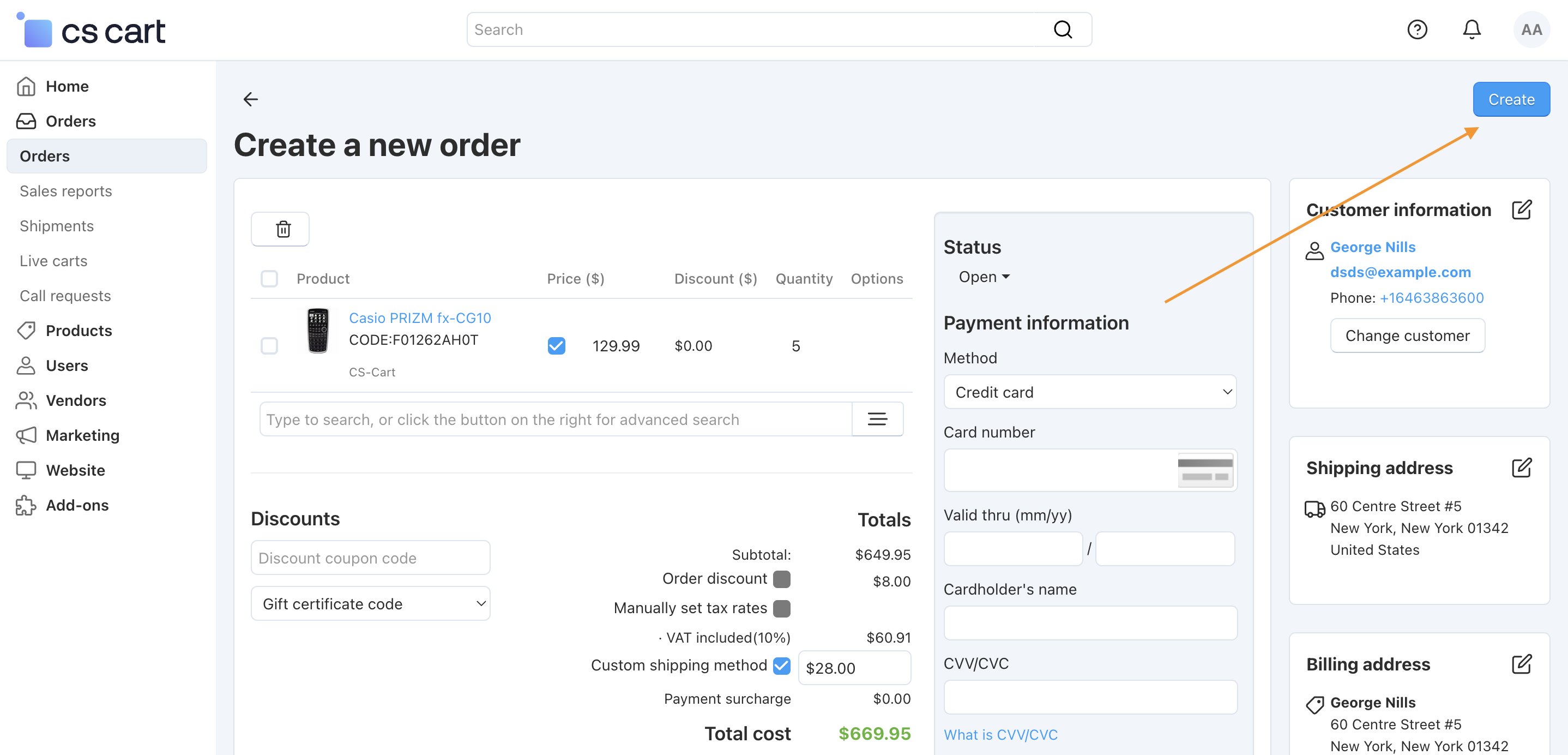Click the 129.99 price value

click(616, 346)
